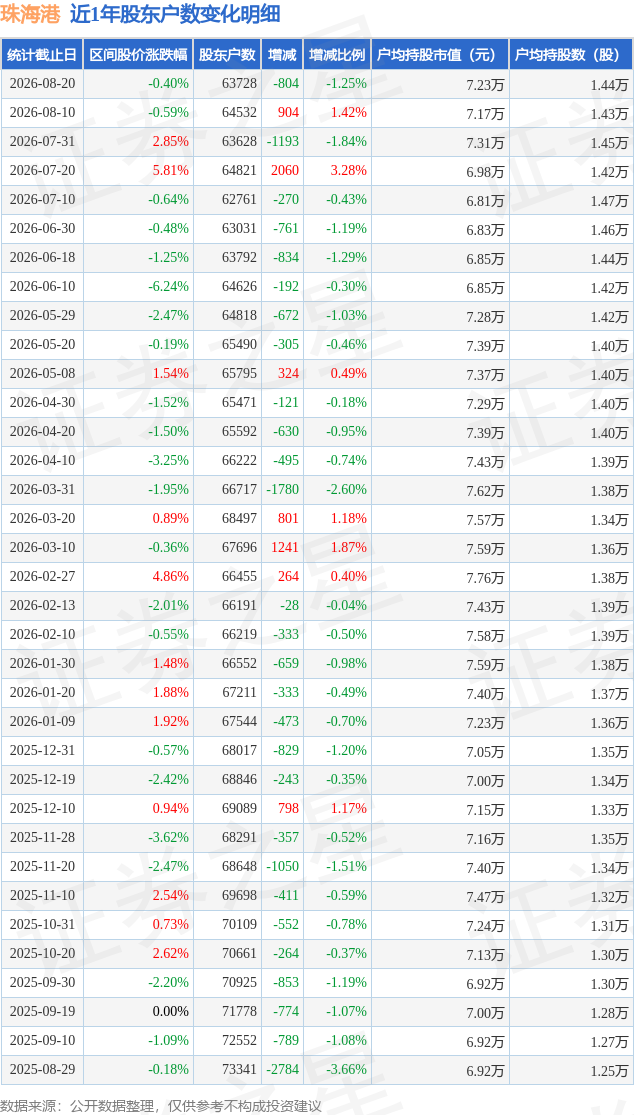Click the 0.00% price change cell
Screen dimensions: 634x1115
[x=171, y=1011]
